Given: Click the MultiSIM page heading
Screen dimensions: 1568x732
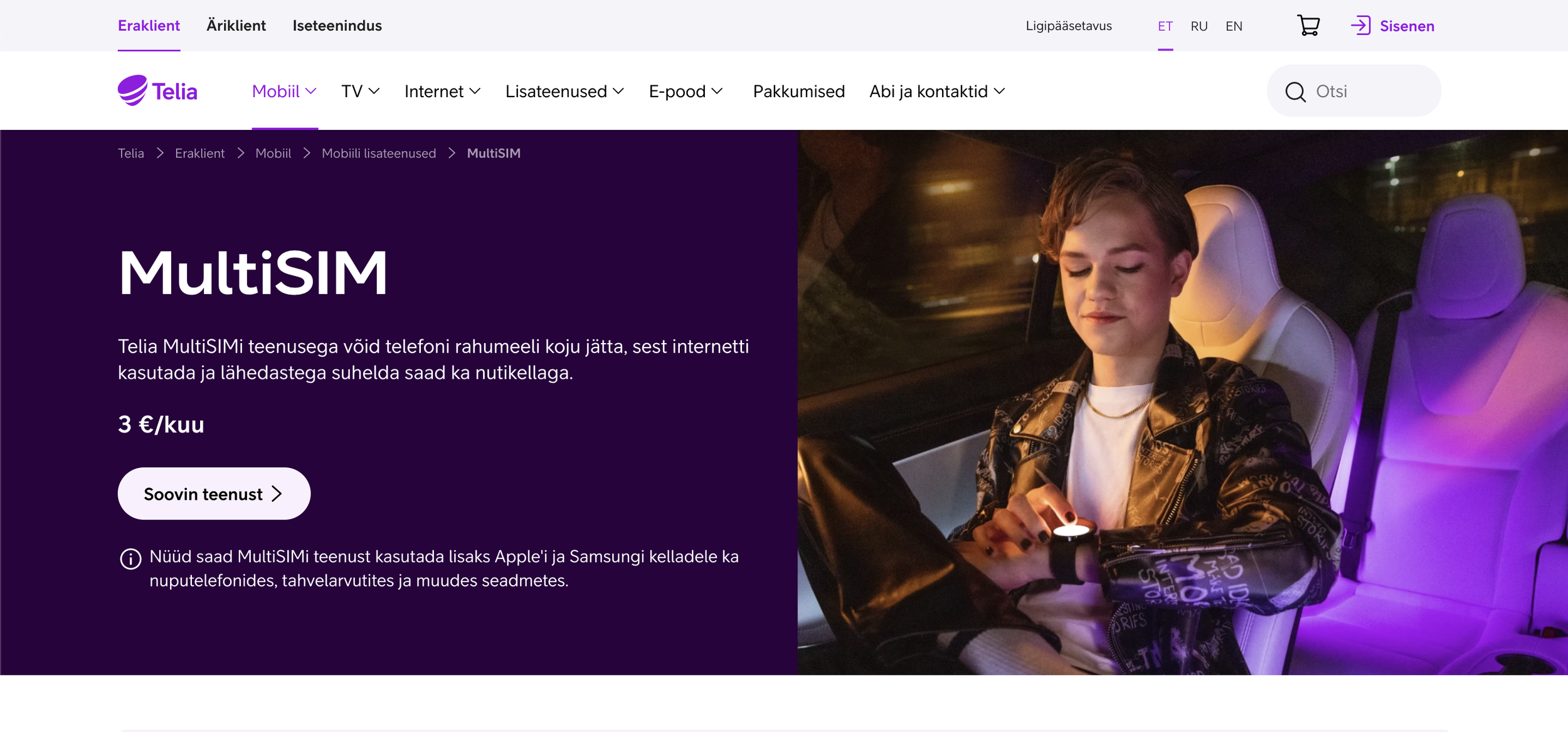Looking at the screenshot, I should click(252, 273).
